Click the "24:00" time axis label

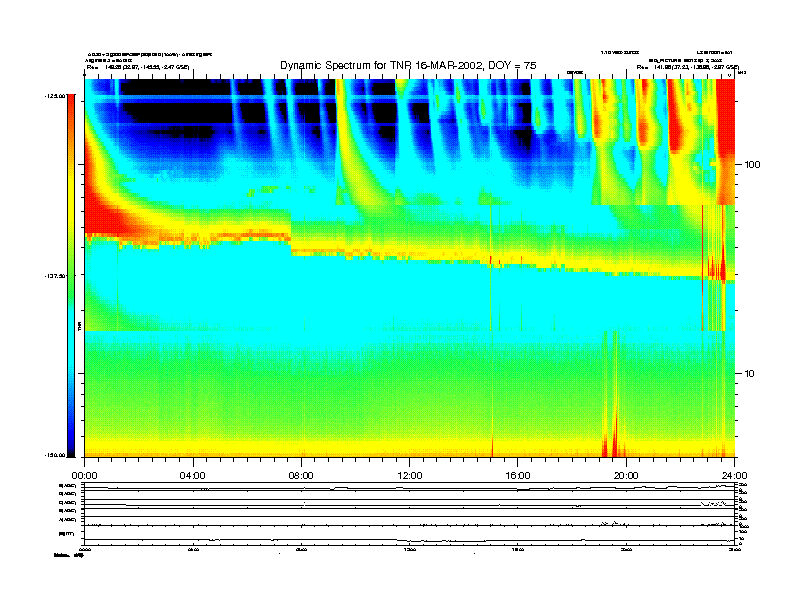[734, 476]
